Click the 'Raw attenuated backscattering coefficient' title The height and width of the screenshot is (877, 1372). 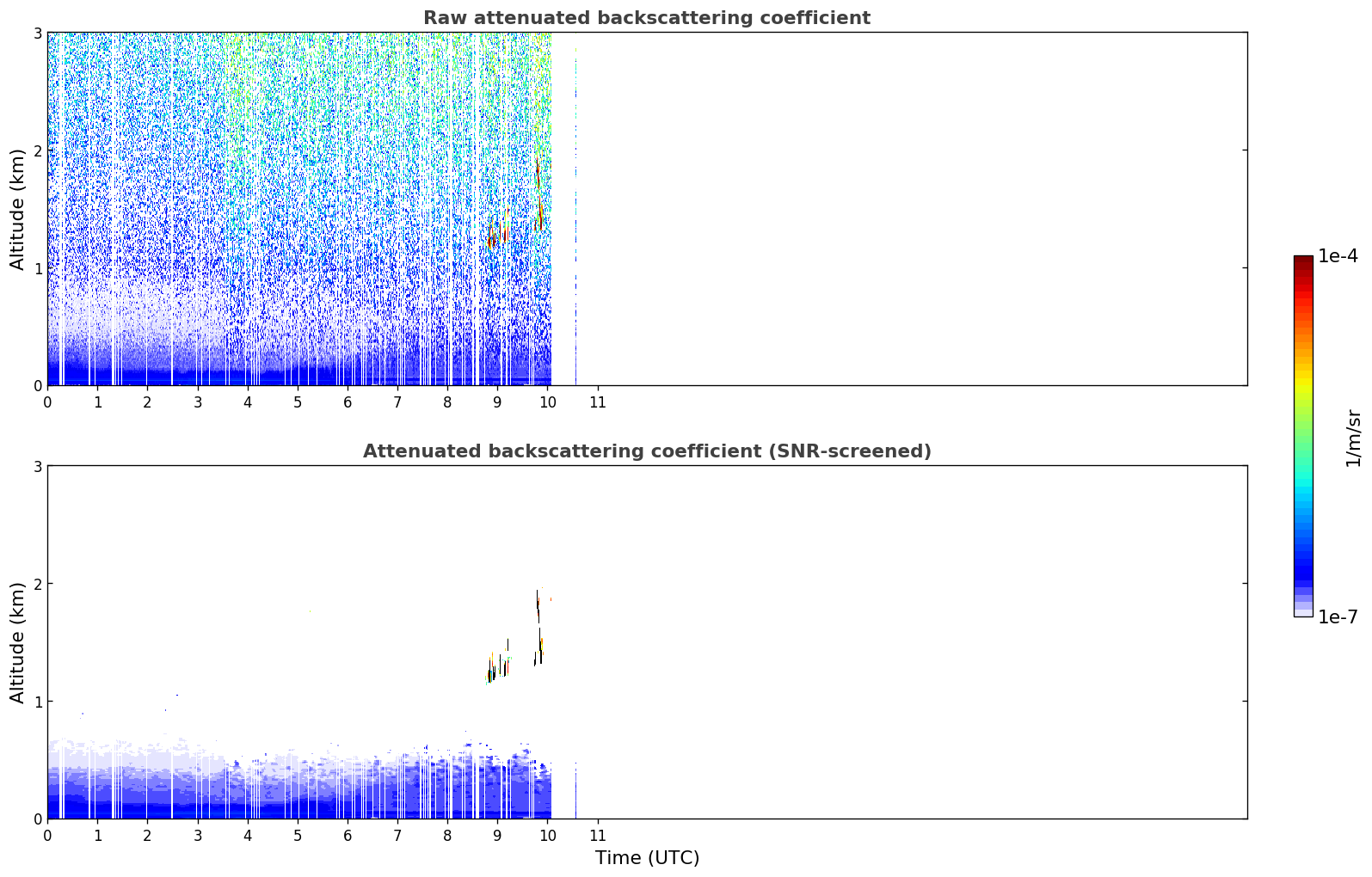(647, 18)
